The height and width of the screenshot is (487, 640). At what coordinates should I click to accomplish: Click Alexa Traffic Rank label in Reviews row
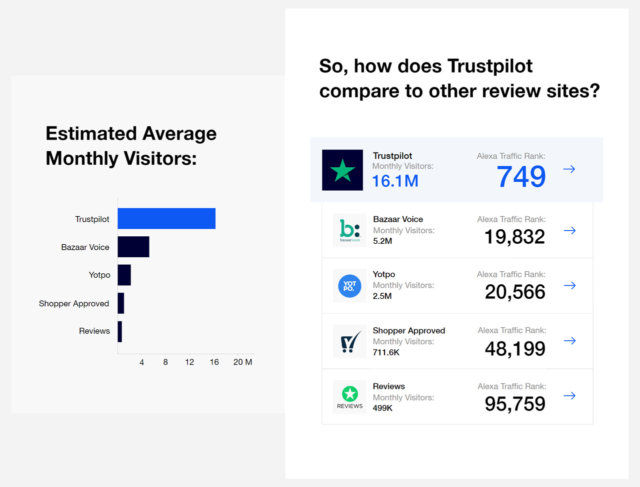[512, 386]
